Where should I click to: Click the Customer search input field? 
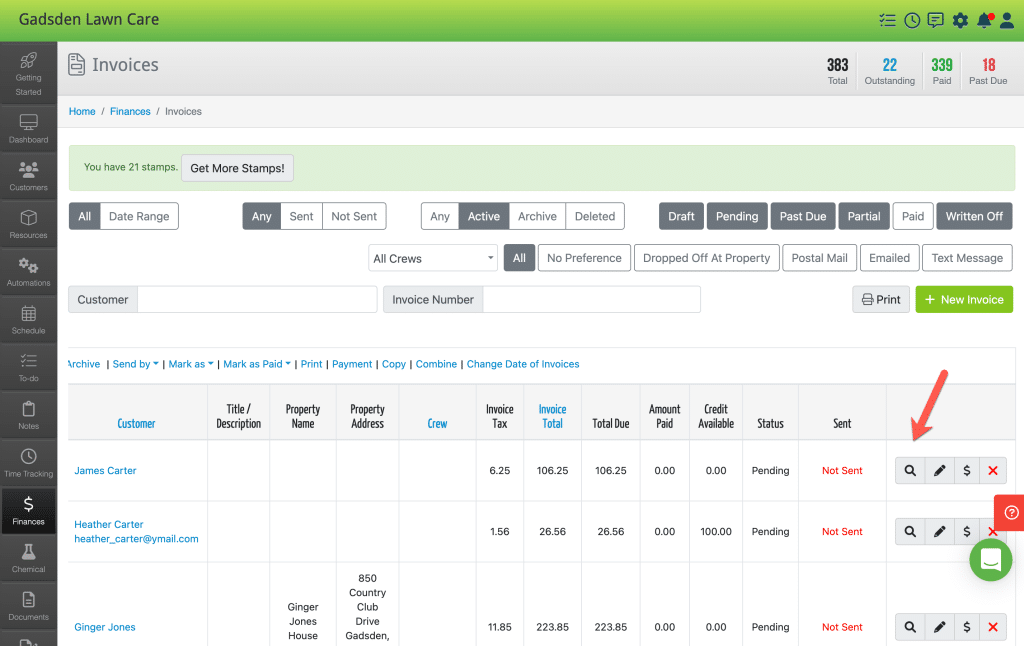(x=257, y=299)
